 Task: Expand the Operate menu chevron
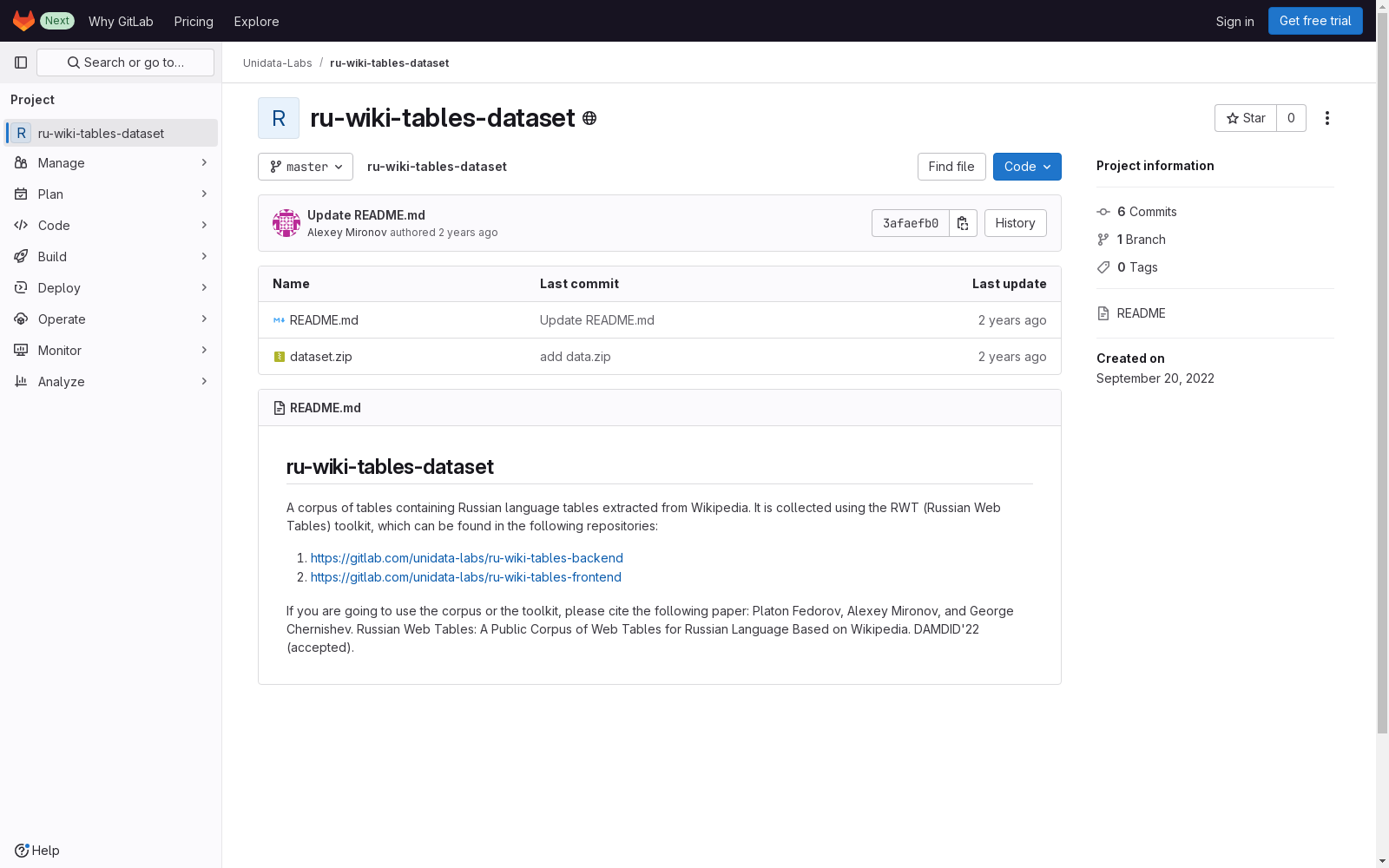[204, 319]
